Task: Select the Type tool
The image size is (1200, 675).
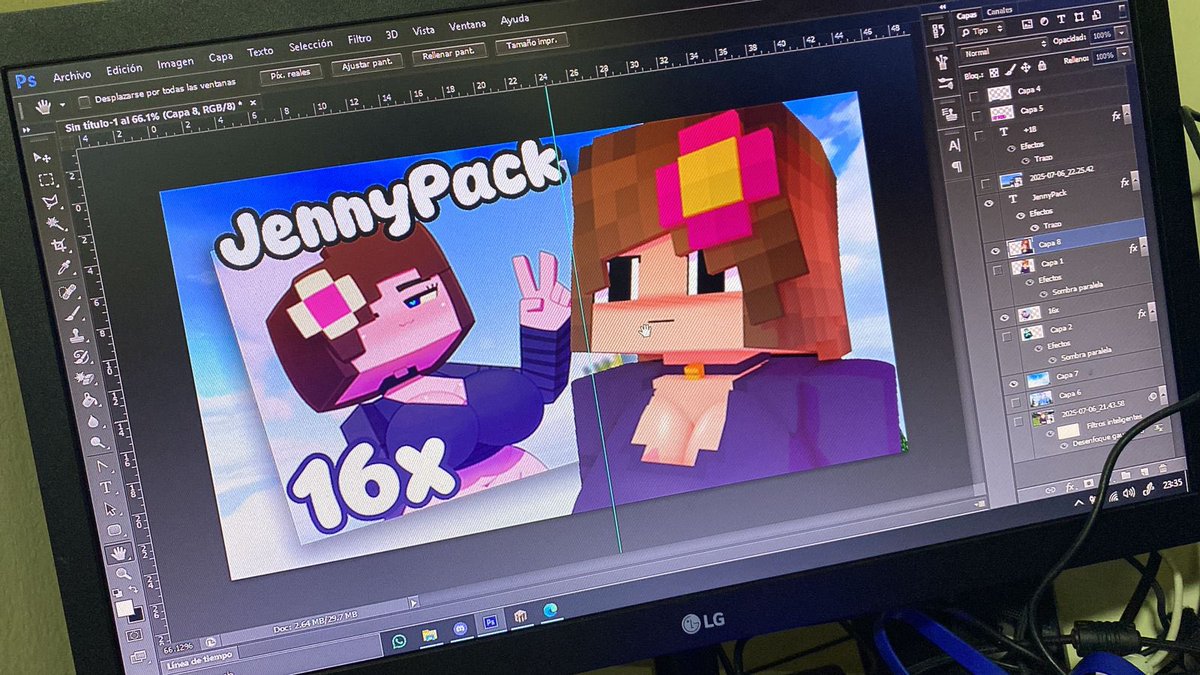Action: [103, 485]
